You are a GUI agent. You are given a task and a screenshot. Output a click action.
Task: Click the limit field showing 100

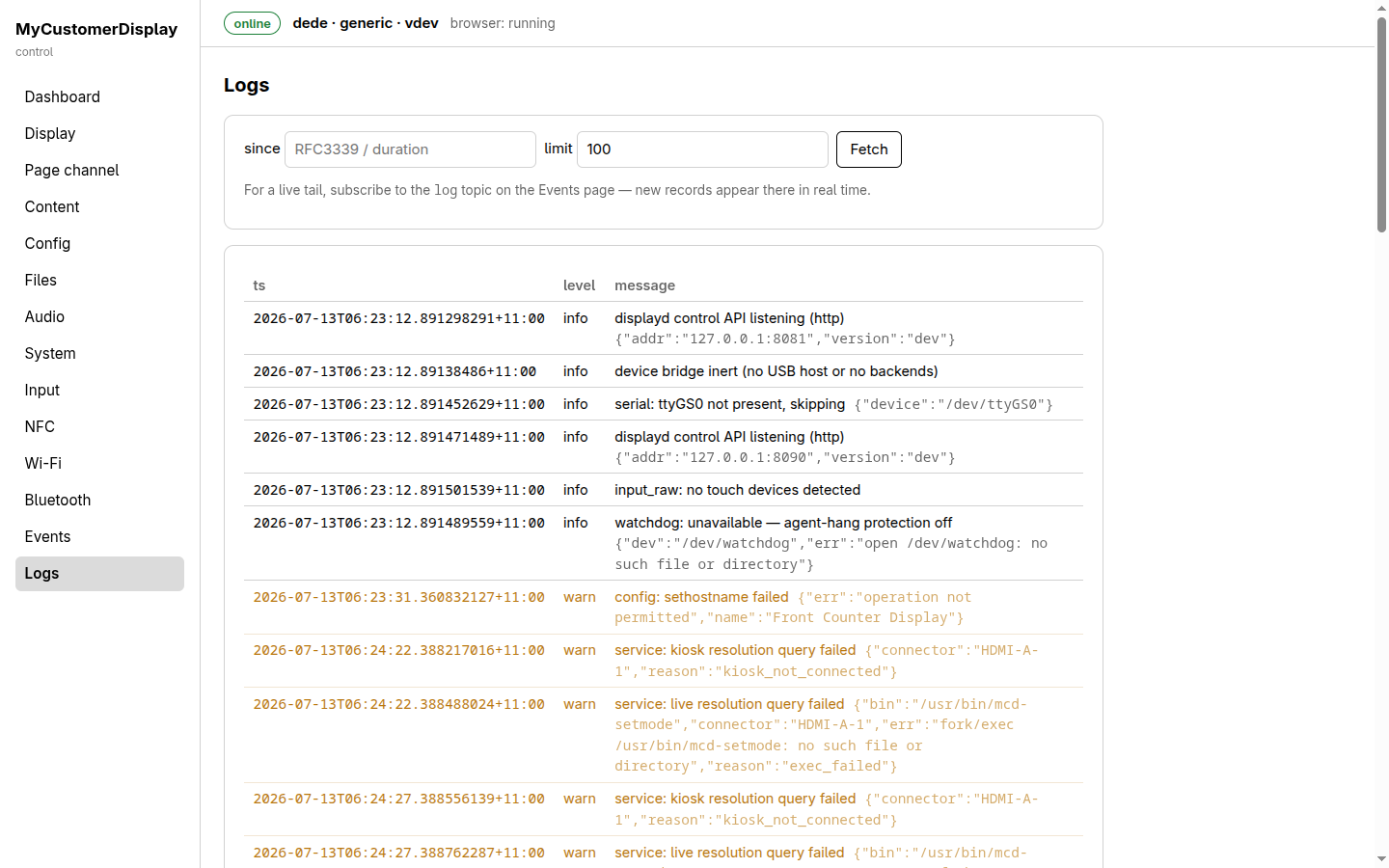702,149
